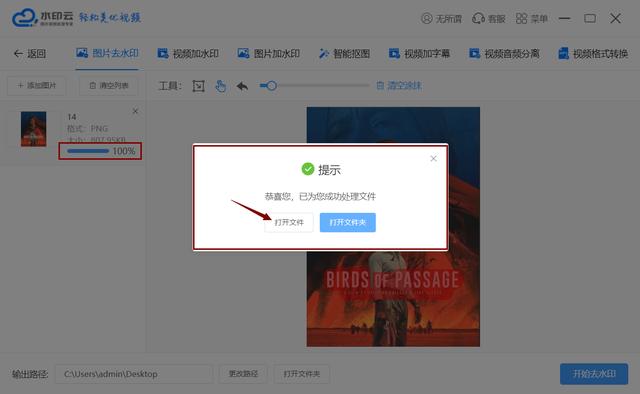Click the undo arrow tool icon

(x=242, y=86)
